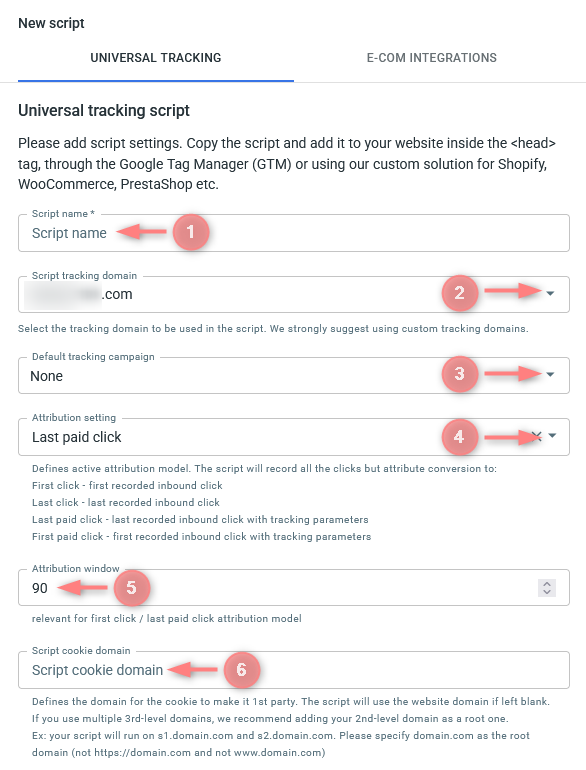The height and width of the screenshot is (770, 586).
Task: Click the red number 4 marker badge
Action: 459,436
